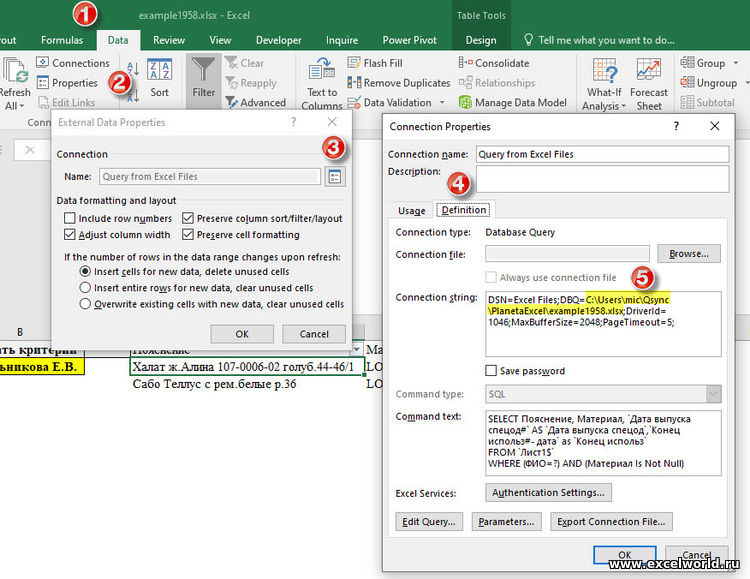Open the table column filter dropdown arrow
This screenshot has height=579, width=750.
click(356, 349)
